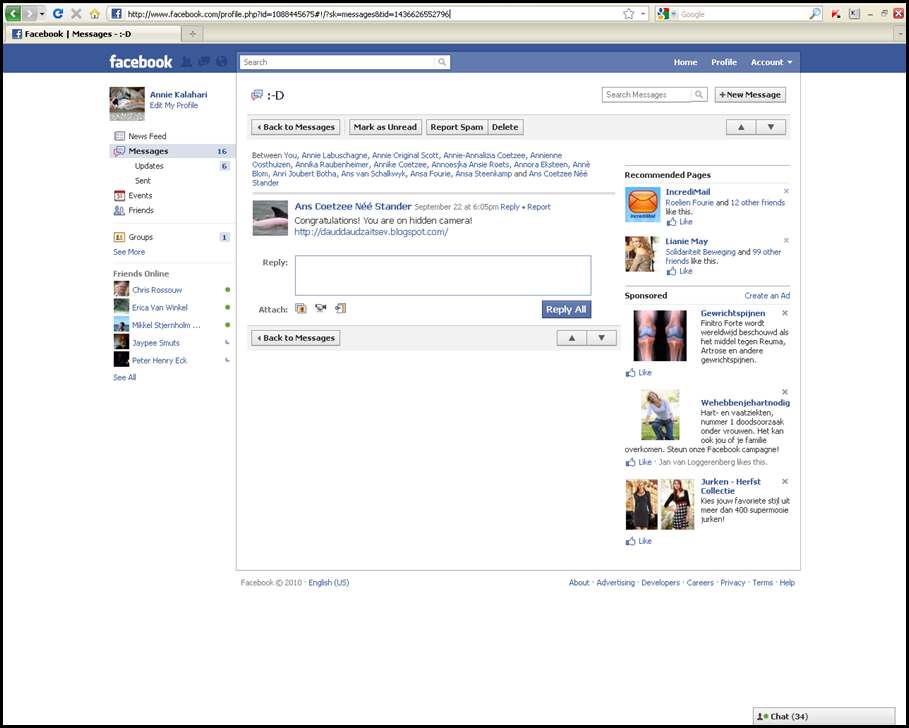Click the Home link in header
Screen dimensions: 909x728
click(685, 62)
